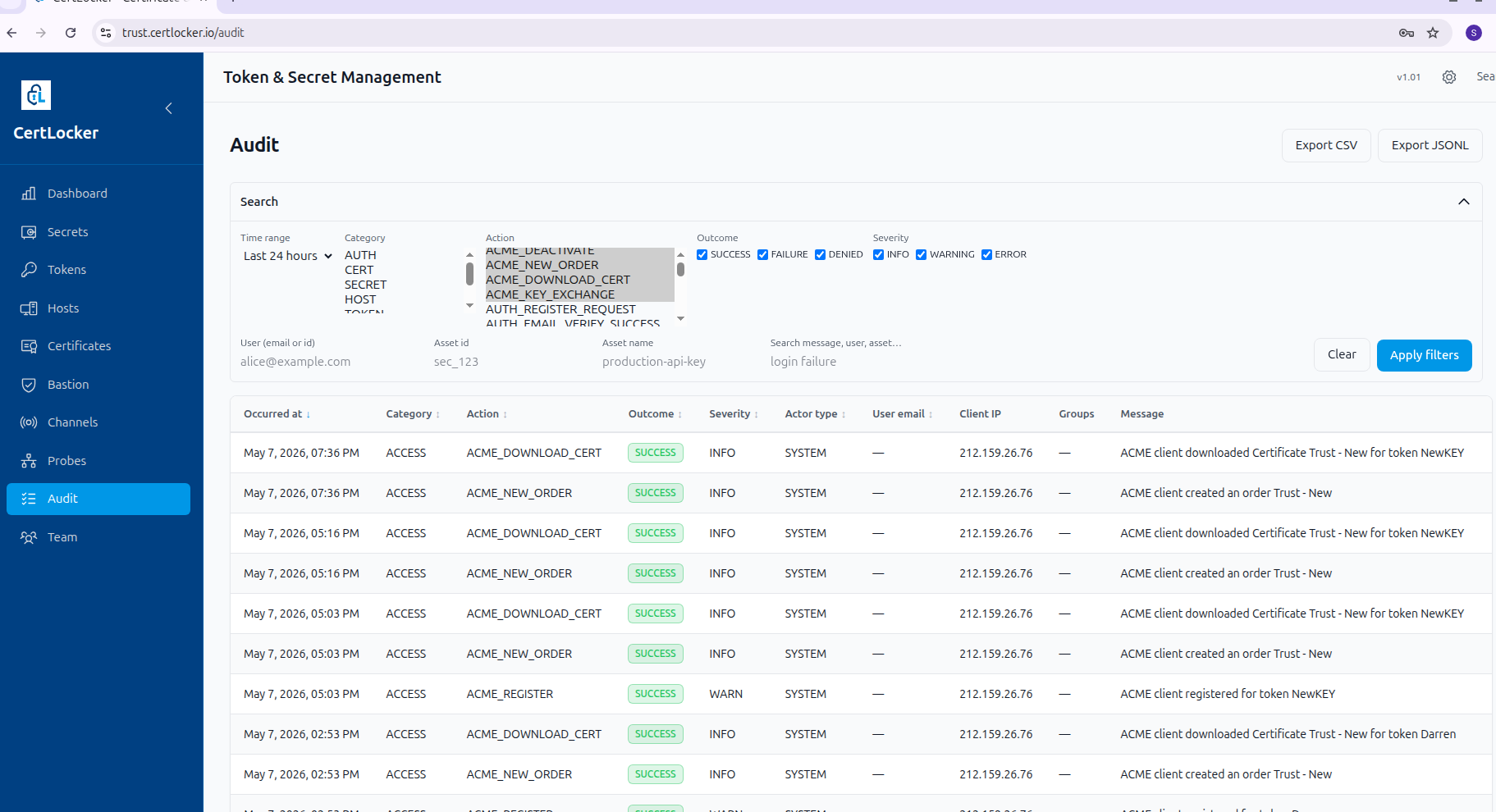This screenshot has width=1496, height=812.
Task: Open the saved passwords key icon
Action: [x=1407, y=33]
